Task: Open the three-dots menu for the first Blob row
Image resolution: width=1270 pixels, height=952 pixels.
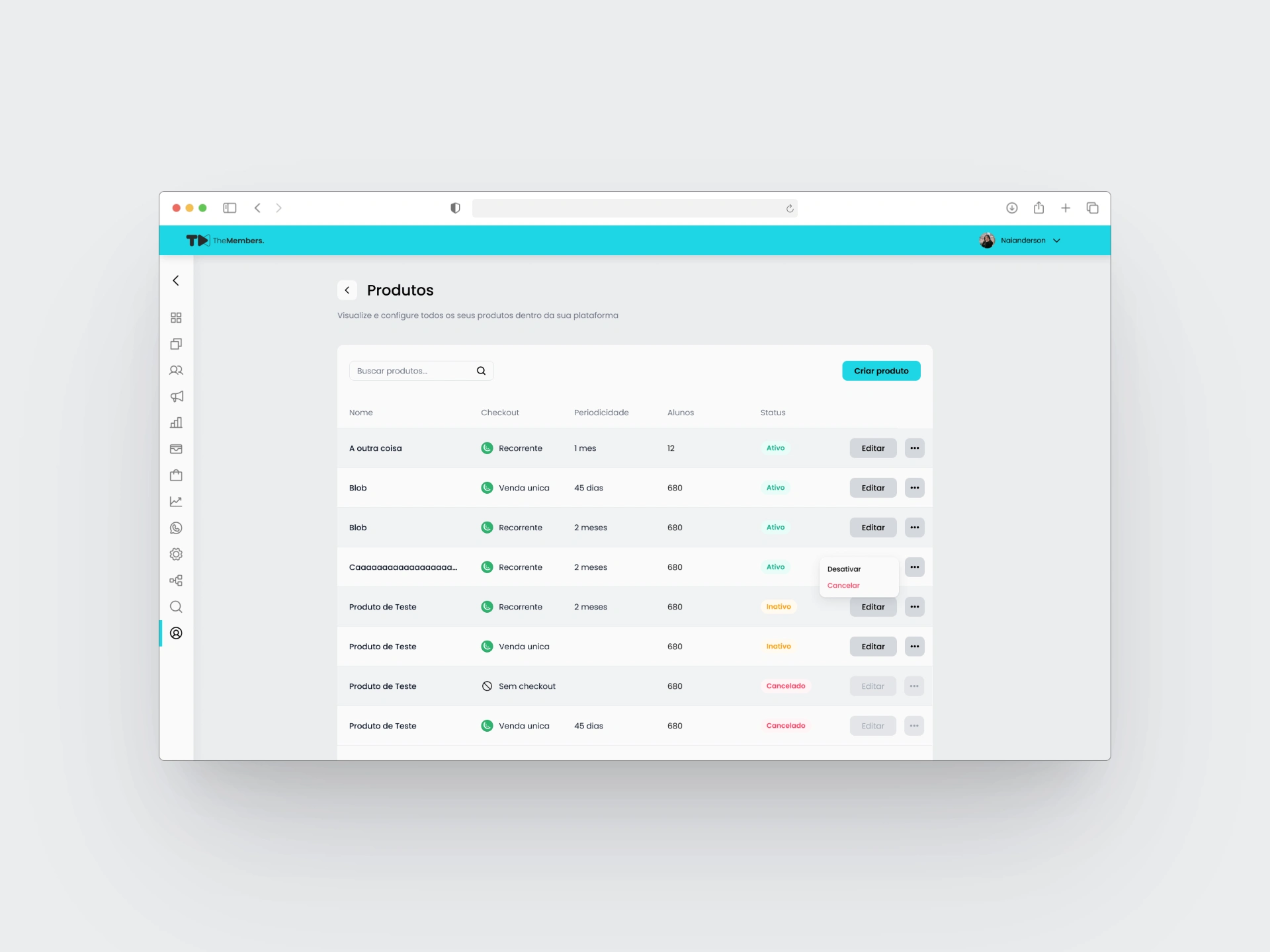Action: pyautogui.click(x=914, y=488)
